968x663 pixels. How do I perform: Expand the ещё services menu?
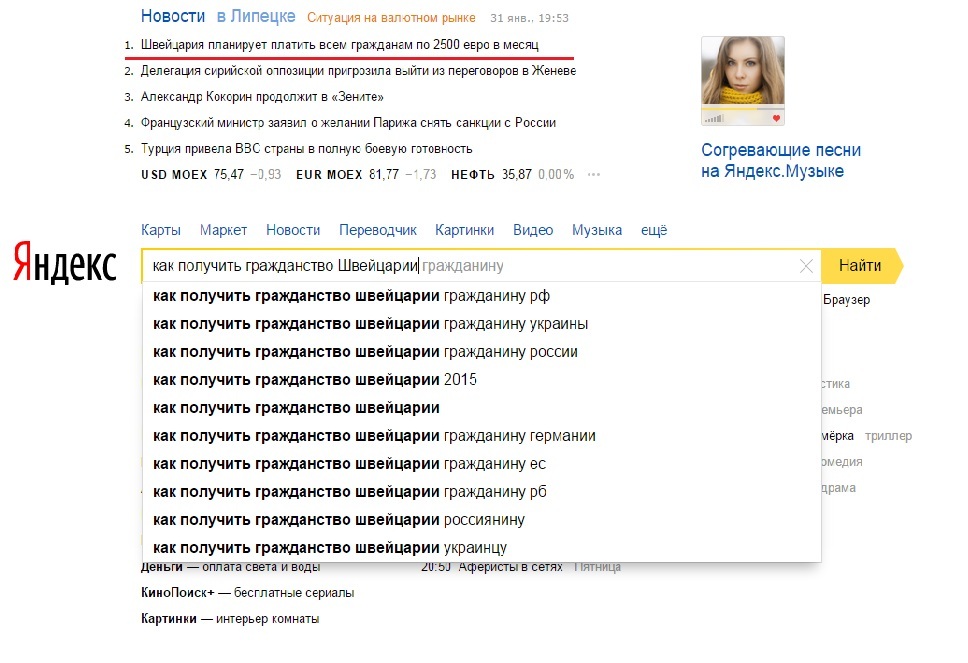pos(654,230)
